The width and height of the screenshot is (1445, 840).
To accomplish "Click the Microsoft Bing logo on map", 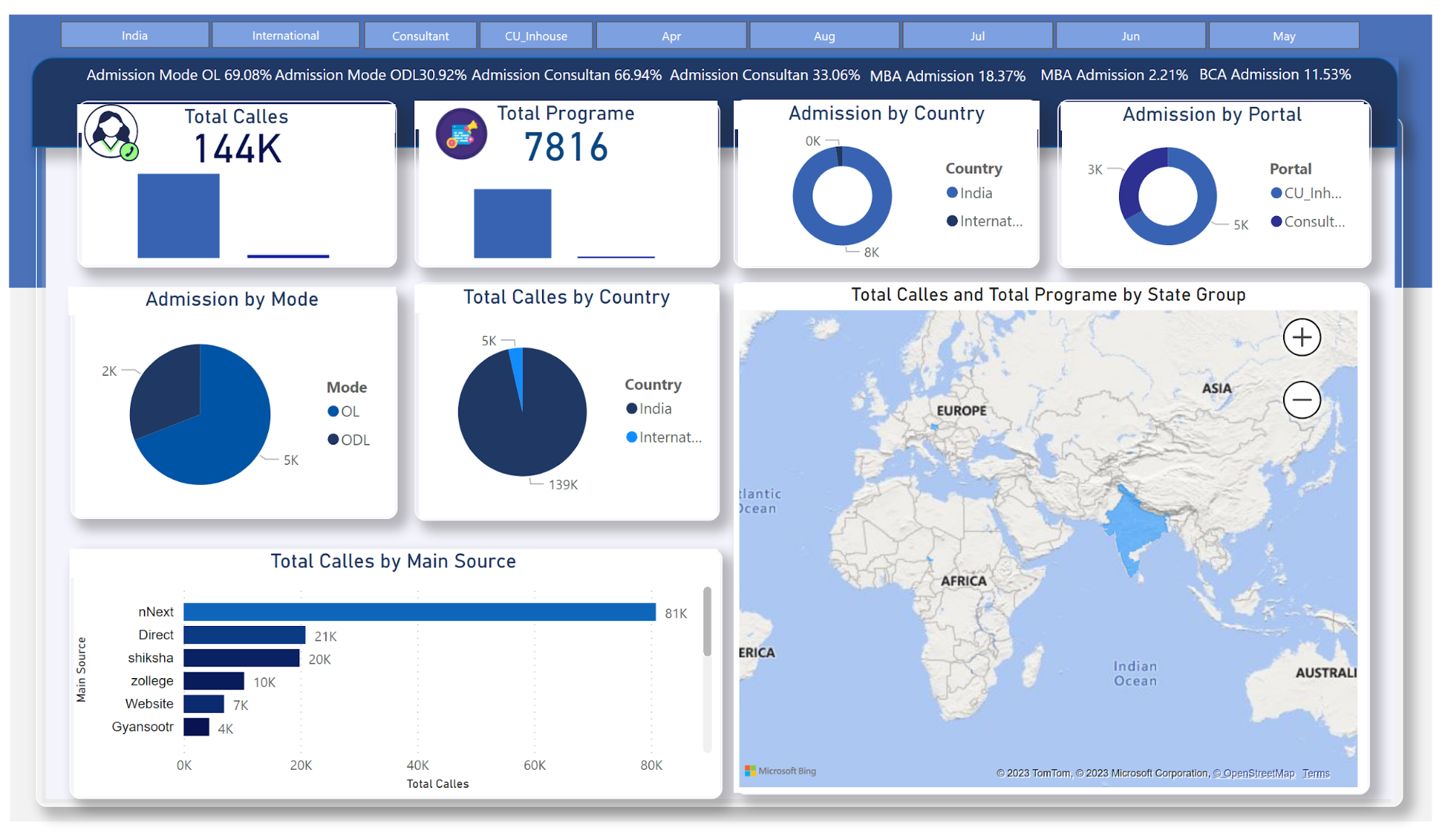I will coord(781,771).
